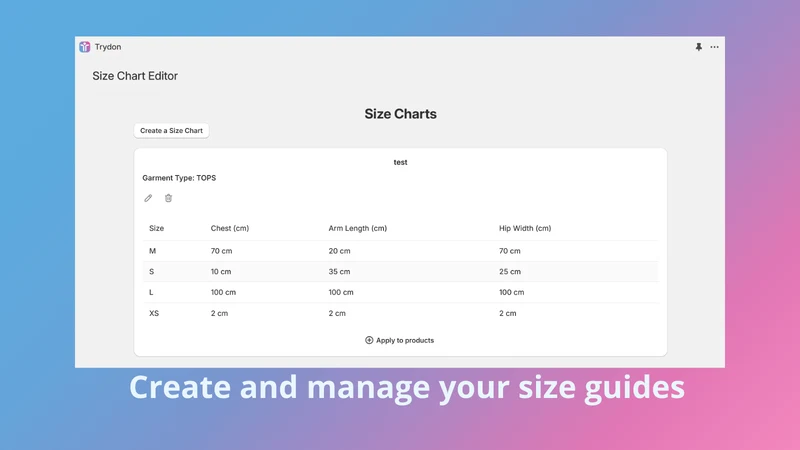The height and width of the screenshot is (450, 800).
Task: Select the L size row label
Action: [x=151, y=292]
